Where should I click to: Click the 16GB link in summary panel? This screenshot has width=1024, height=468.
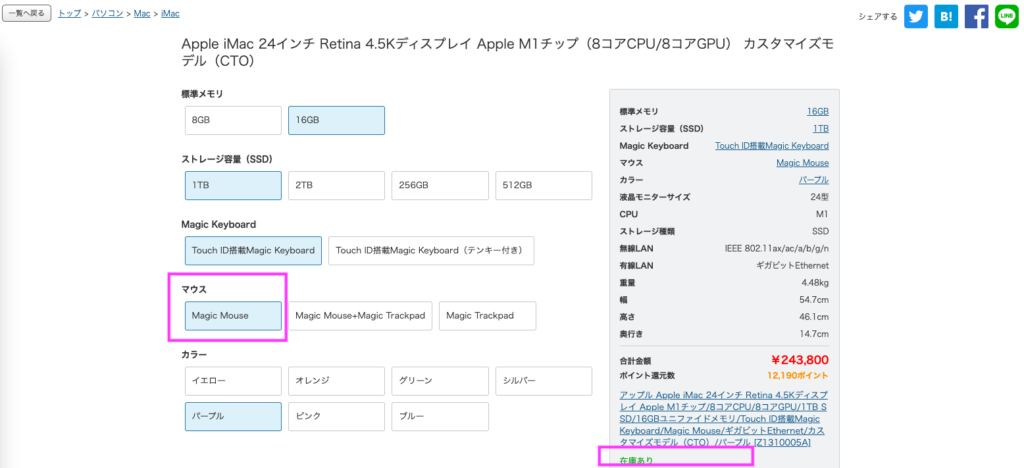click(x=818, y=112)
